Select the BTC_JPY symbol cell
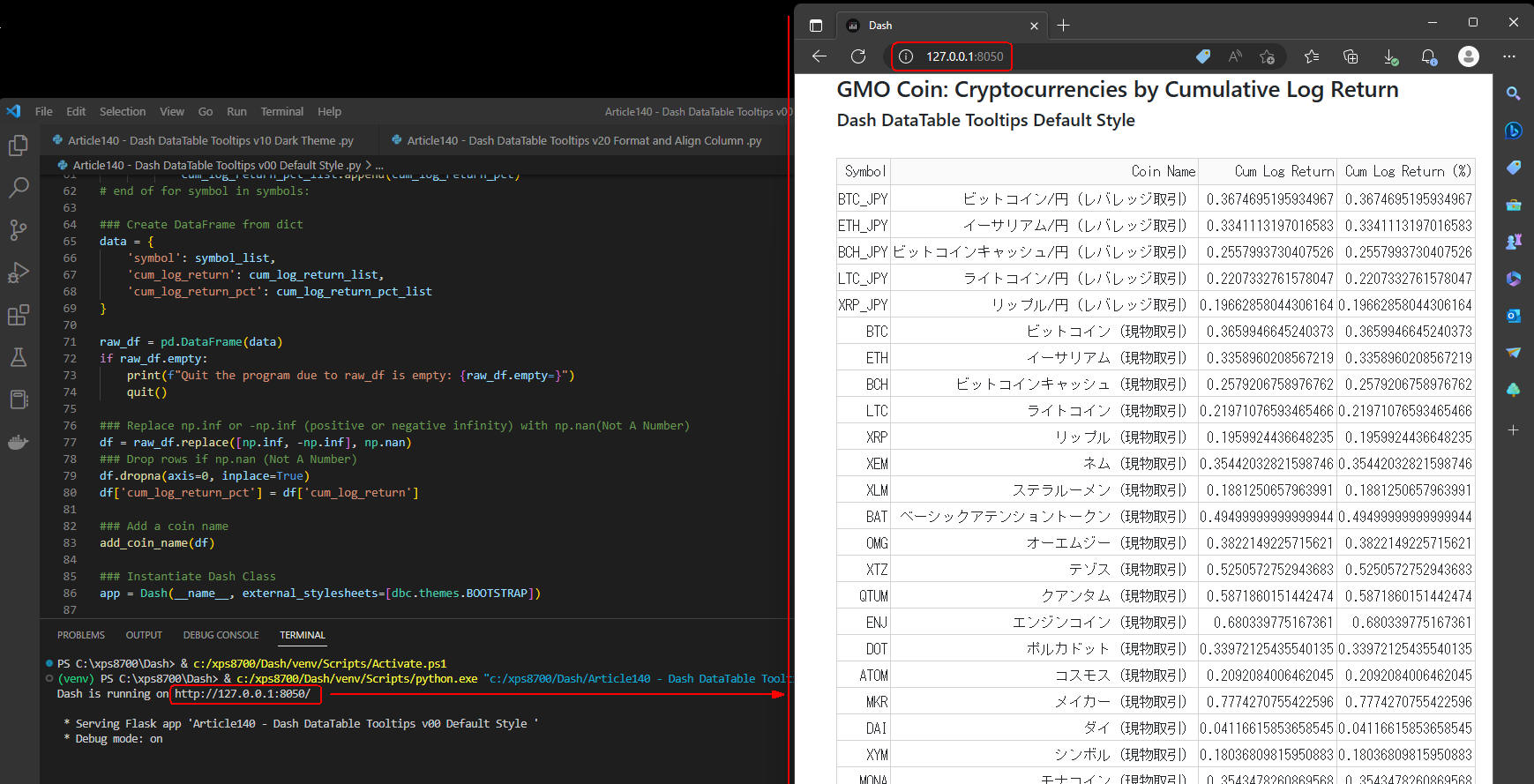1534x784 pixels. (863, 199)
